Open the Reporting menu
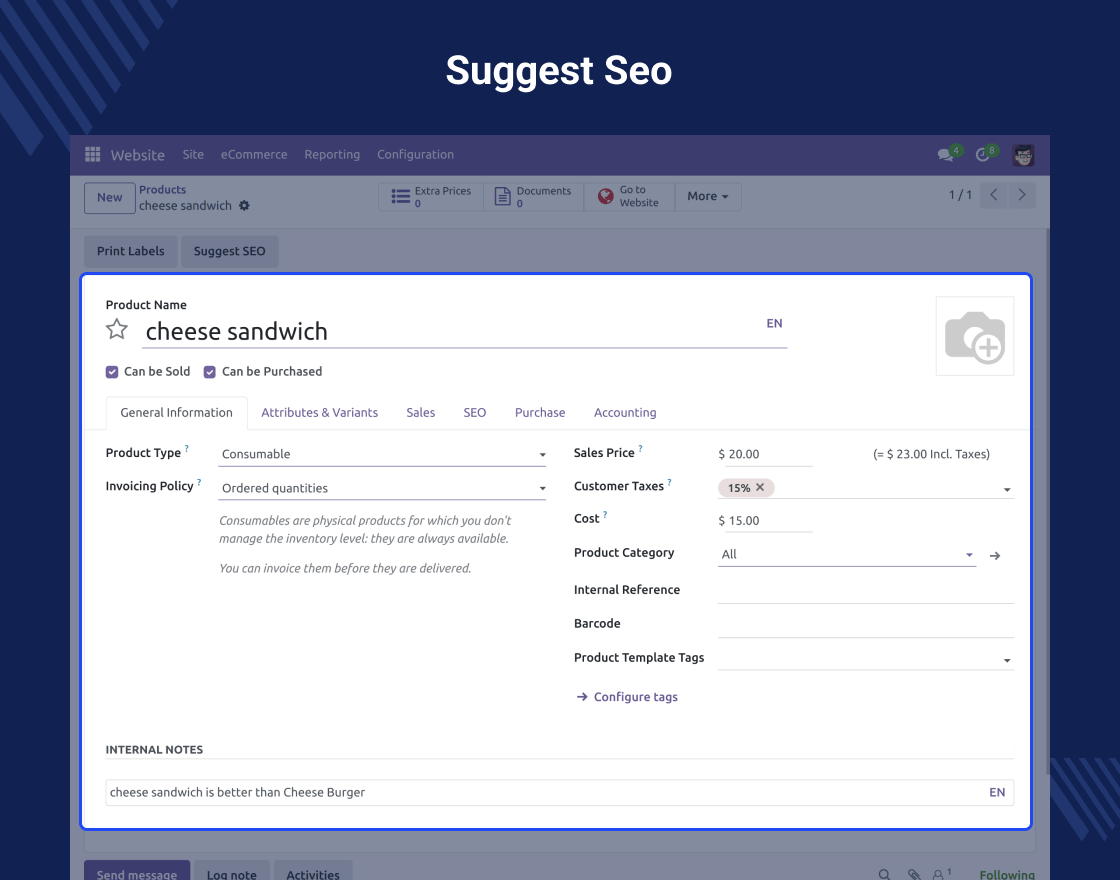The width and height of the screenshot is (1120, 880). (x=332, y=154)
